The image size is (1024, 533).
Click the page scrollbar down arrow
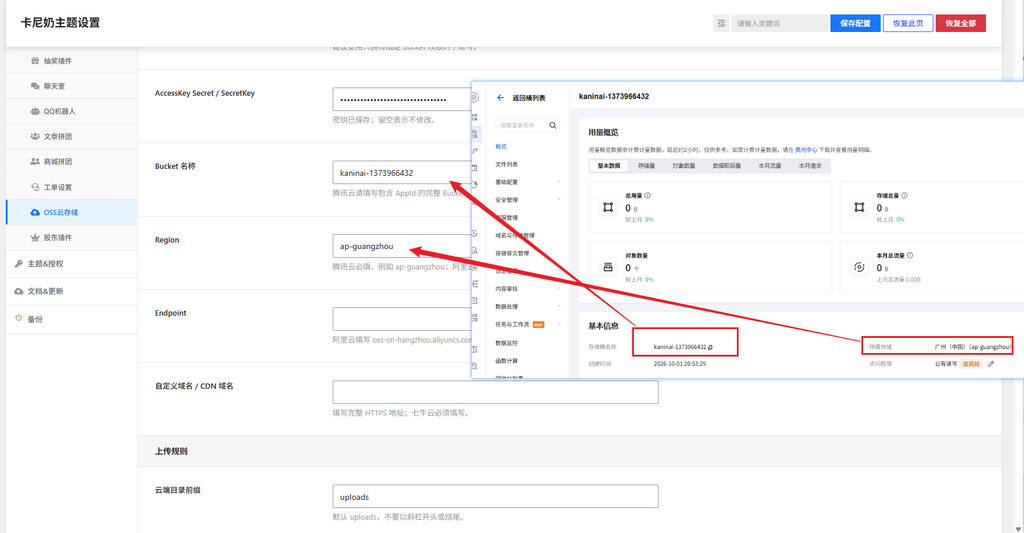point(1018,528)
